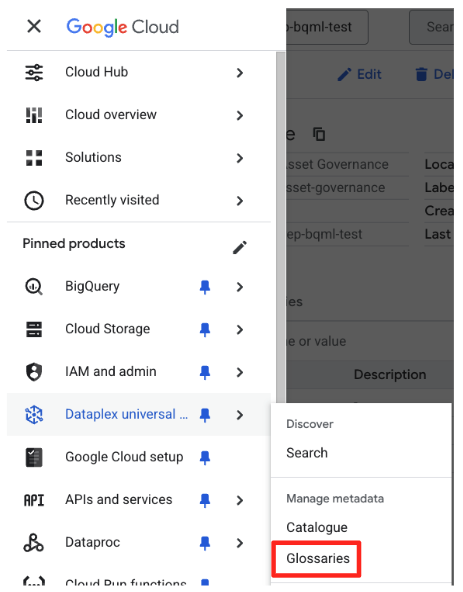Click the IAM and admin shield icon

point(34,372)
